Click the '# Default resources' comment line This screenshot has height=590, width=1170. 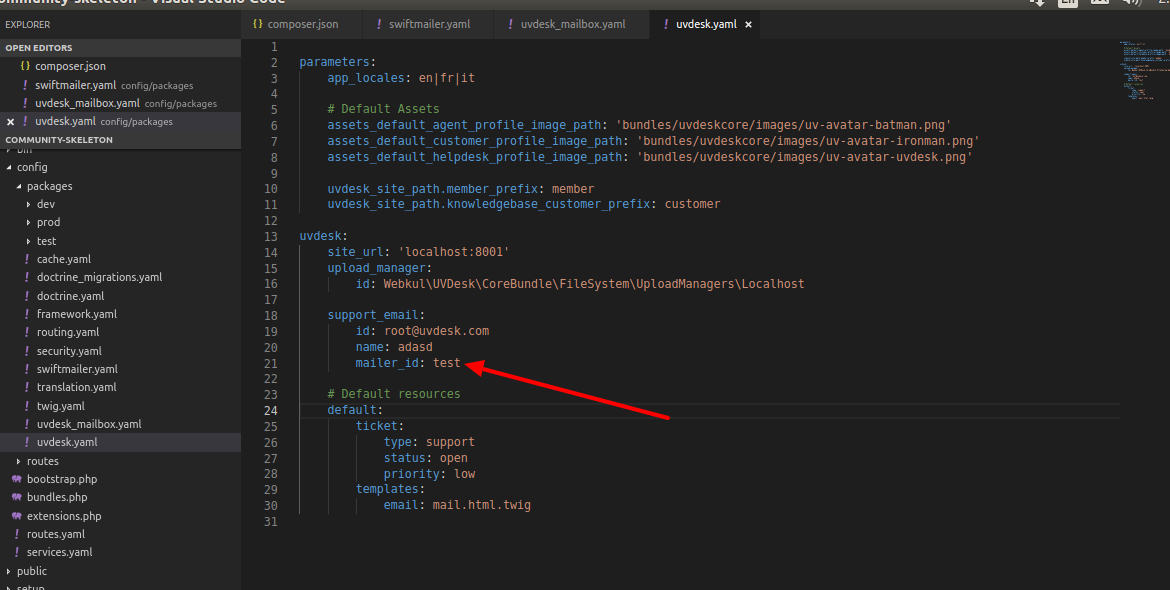coord(393,394)
